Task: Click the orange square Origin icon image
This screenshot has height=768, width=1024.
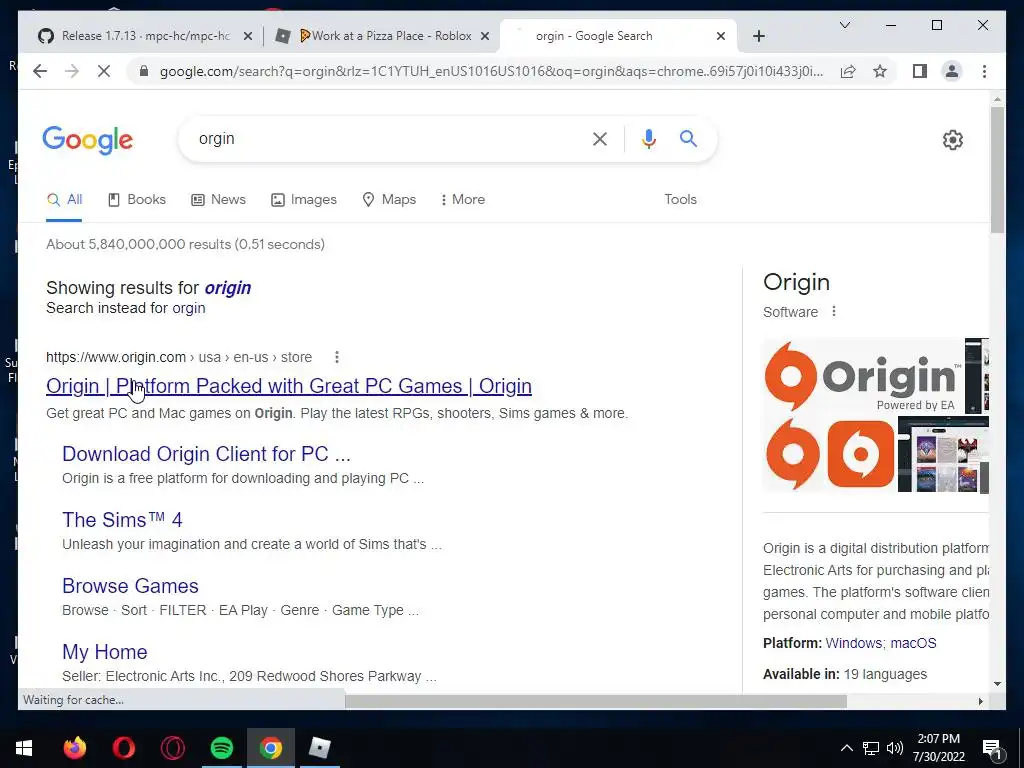Action: tap(861, 454)
